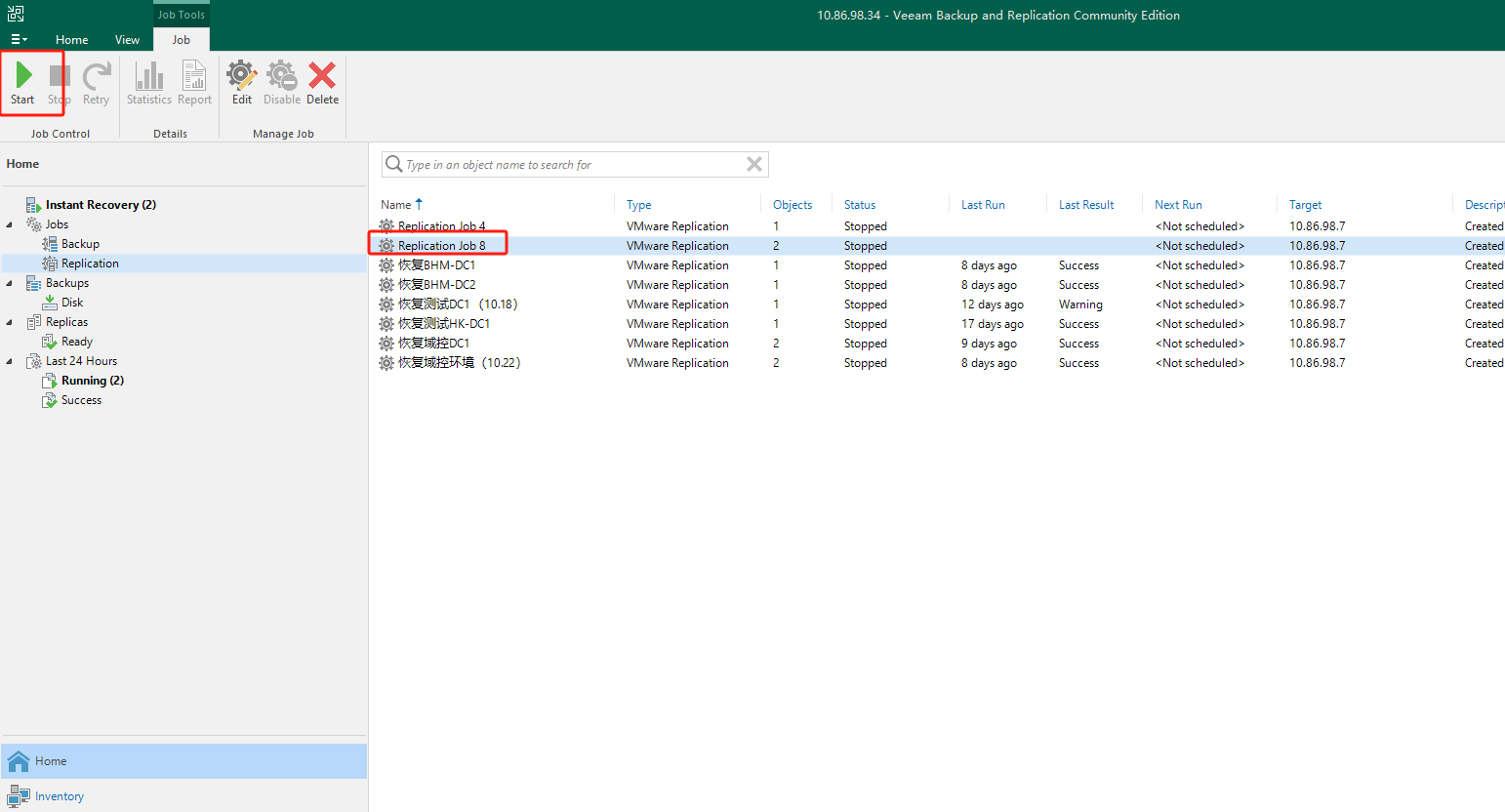Click the '17 days ago' last run cell
This screenshot has height=812, width=1505.
[x=992, y=324]
